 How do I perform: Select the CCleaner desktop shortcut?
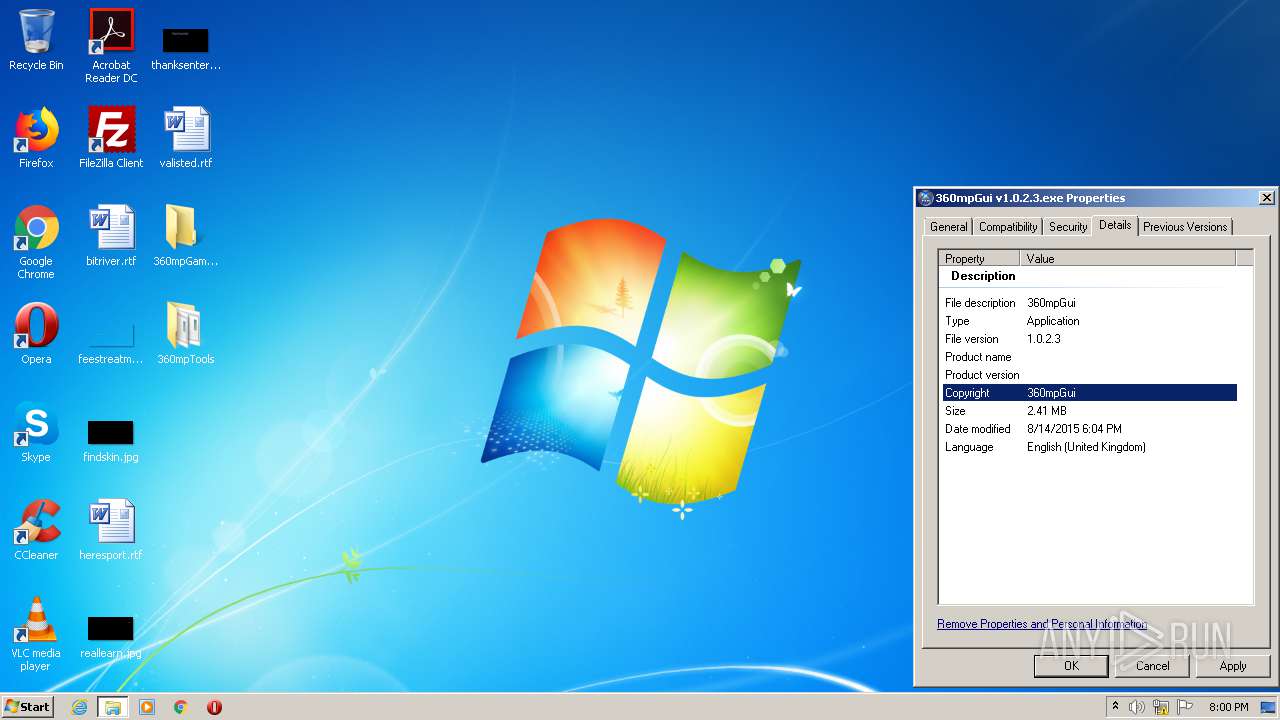click(36, 530)
